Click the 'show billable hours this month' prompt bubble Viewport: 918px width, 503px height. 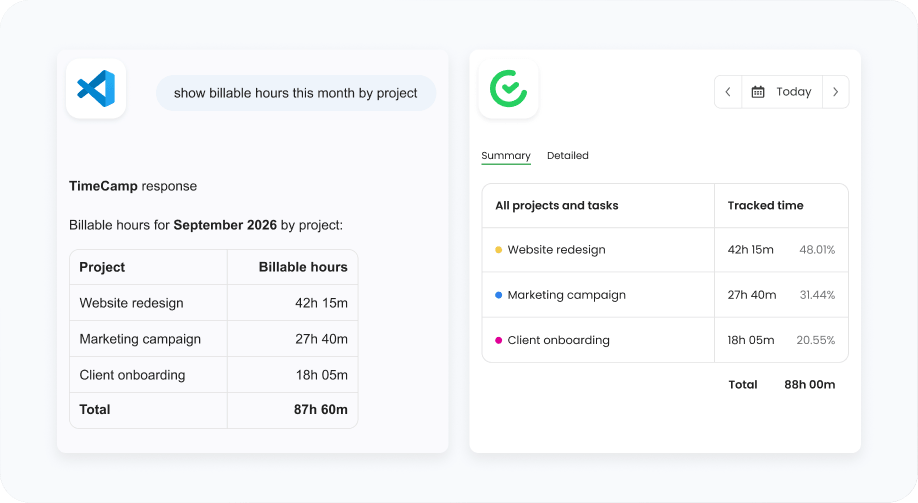(x=296, y=93)
